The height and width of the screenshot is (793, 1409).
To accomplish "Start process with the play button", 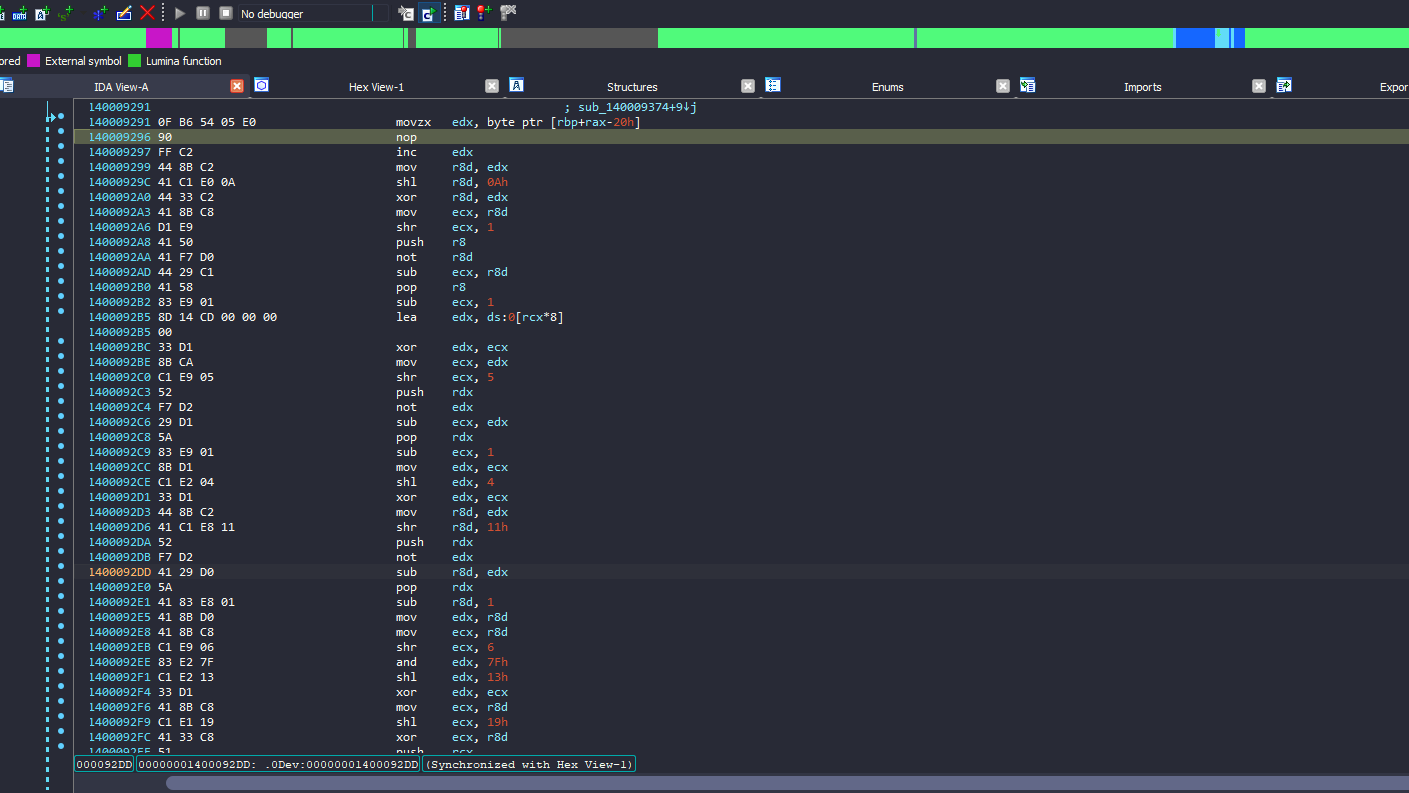I will [180, 13].
